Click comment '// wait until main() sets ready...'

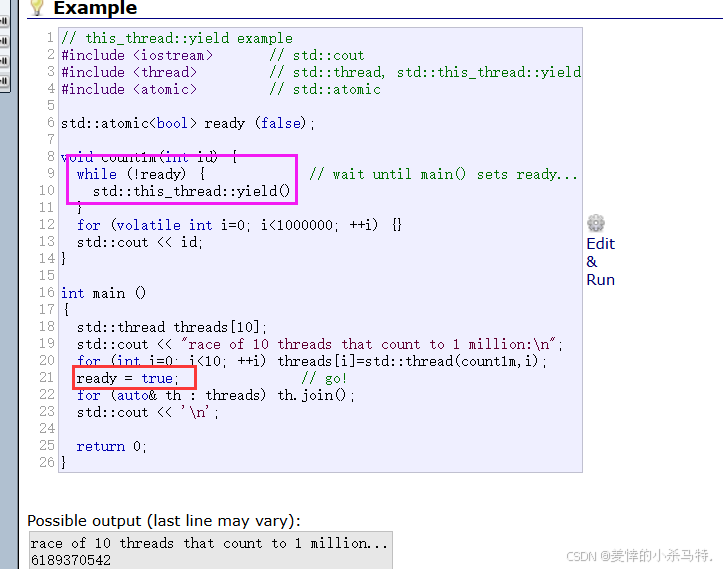tap(443, 174)
